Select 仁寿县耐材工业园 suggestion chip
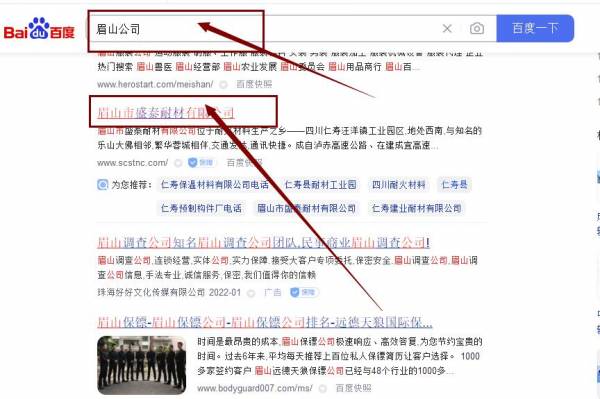Screen dimensions: 600x399 pos(320,185)
